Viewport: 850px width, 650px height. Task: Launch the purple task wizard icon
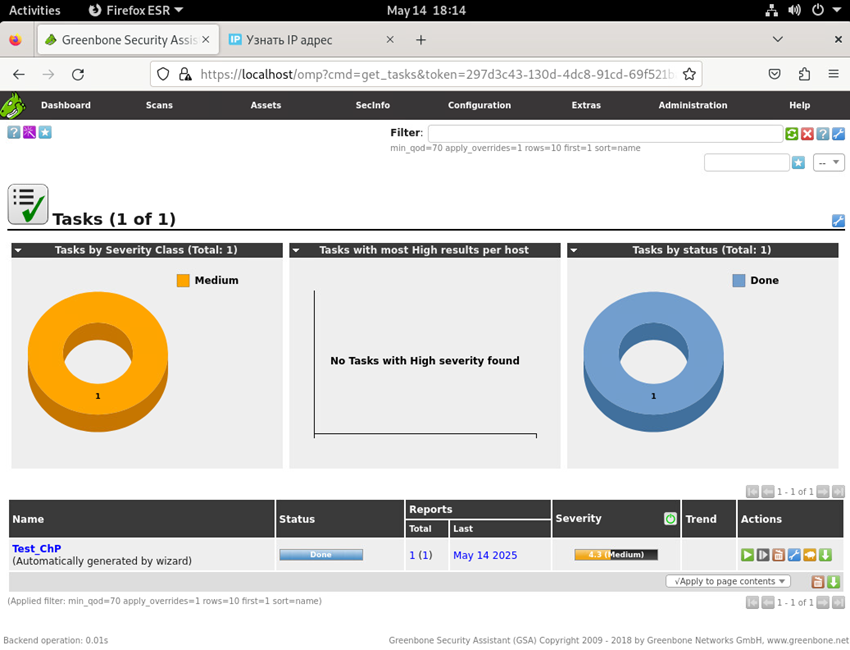coord(29,132)
